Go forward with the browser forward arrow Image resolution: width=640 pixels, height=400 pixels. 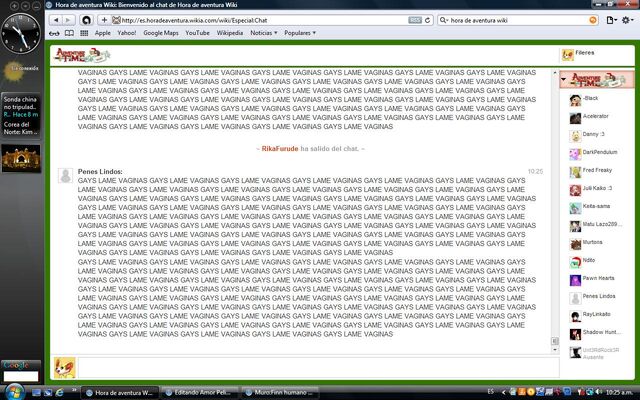tap(69, 20)
